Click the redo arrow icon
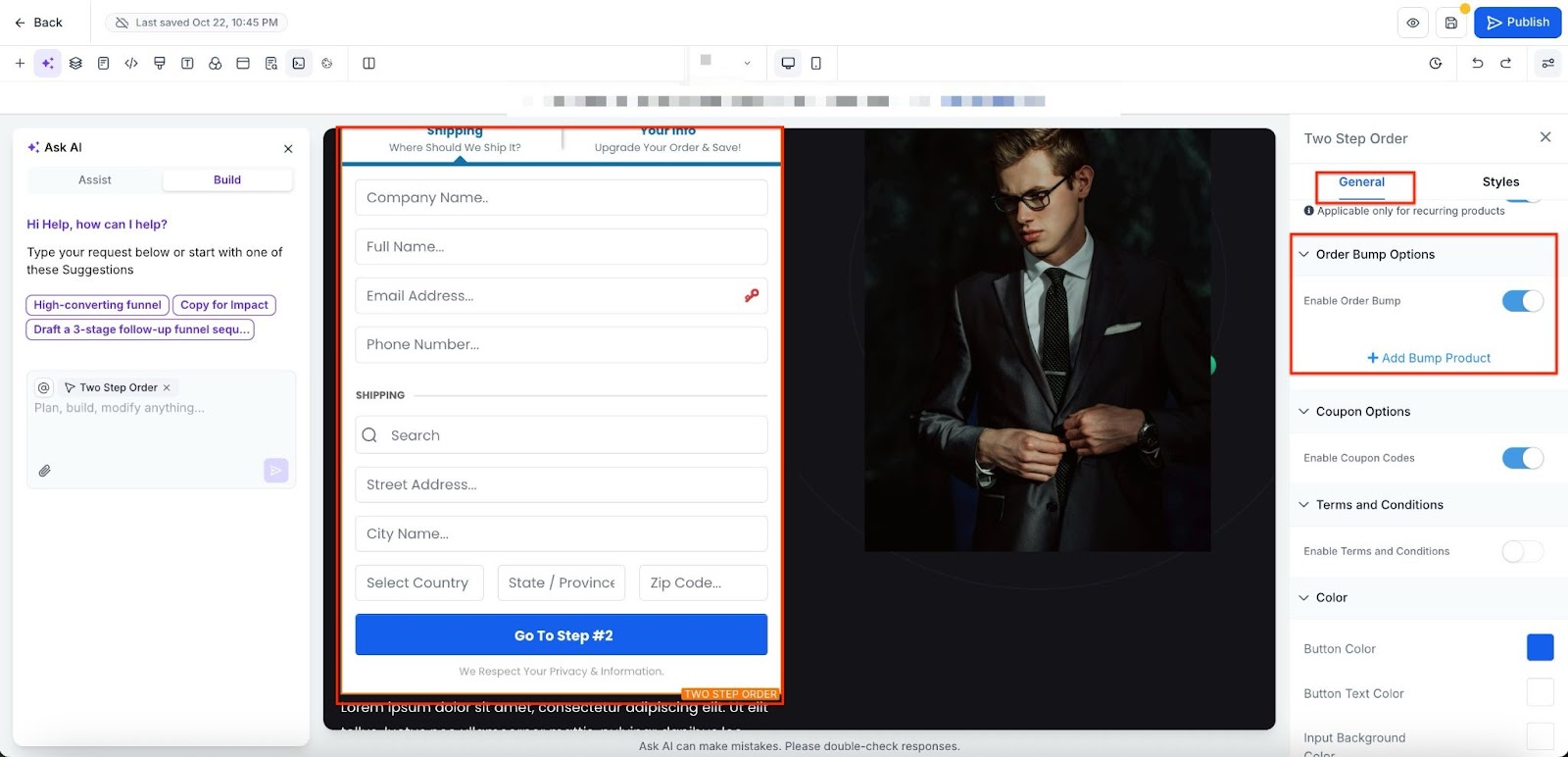1568x757 pixels. pyautogui.click(x=1505, y=63)
